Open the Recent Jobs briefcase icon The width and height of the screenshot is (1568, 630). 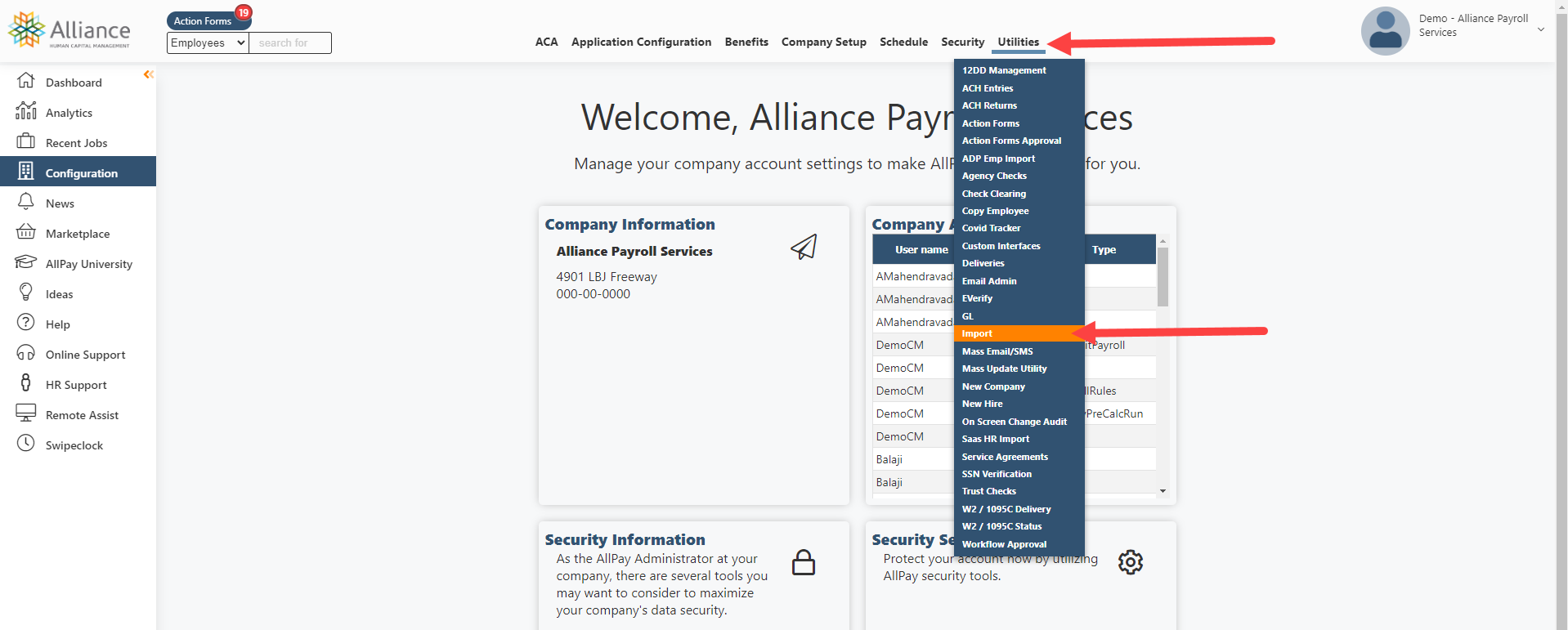(26, 141)
